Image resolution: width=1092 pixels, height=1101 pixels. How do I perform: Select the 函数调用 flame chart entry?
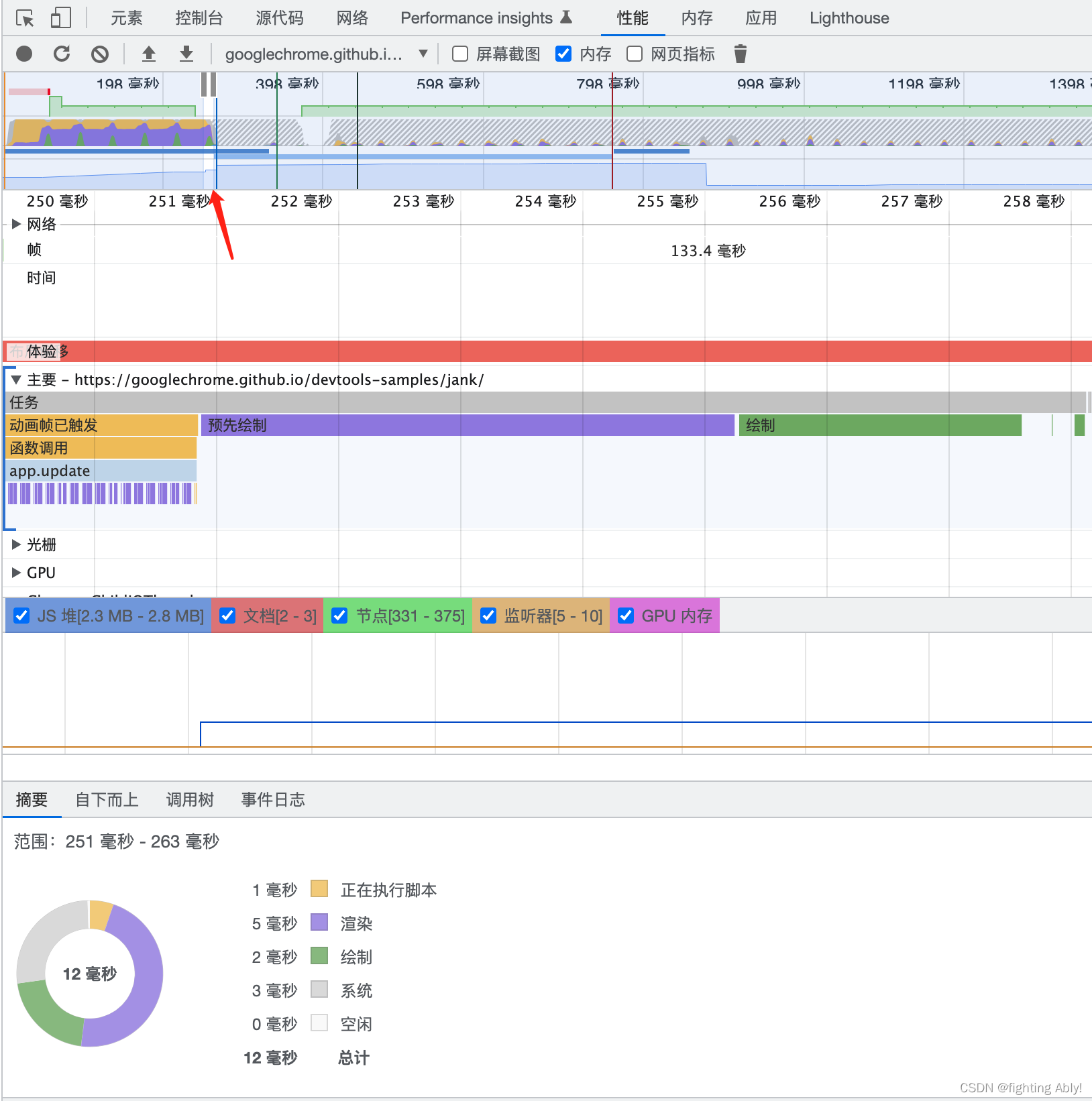tap(101, 448)
